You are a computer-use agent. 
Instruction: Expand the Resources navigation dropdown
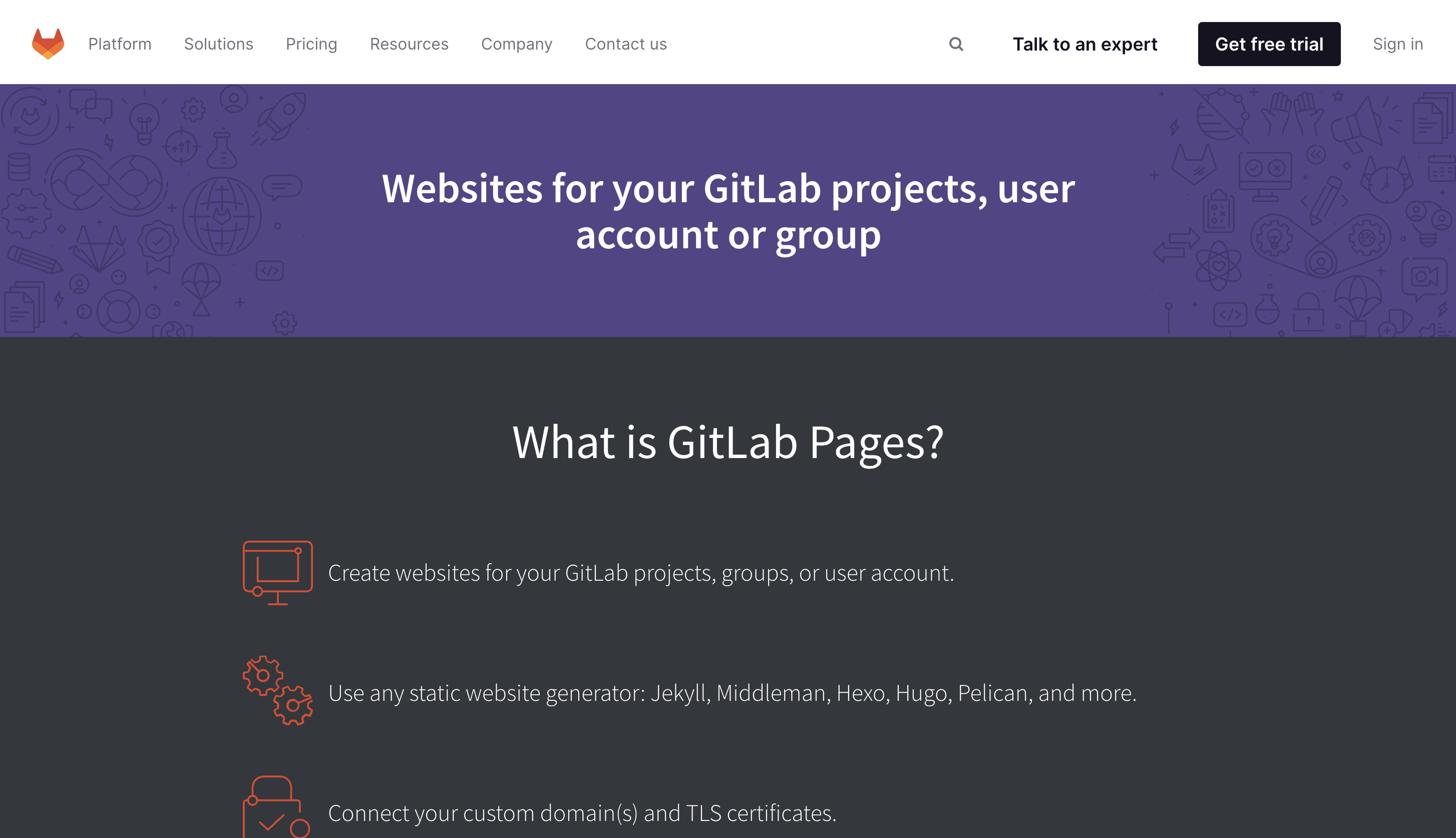click(x=409, y=44)
